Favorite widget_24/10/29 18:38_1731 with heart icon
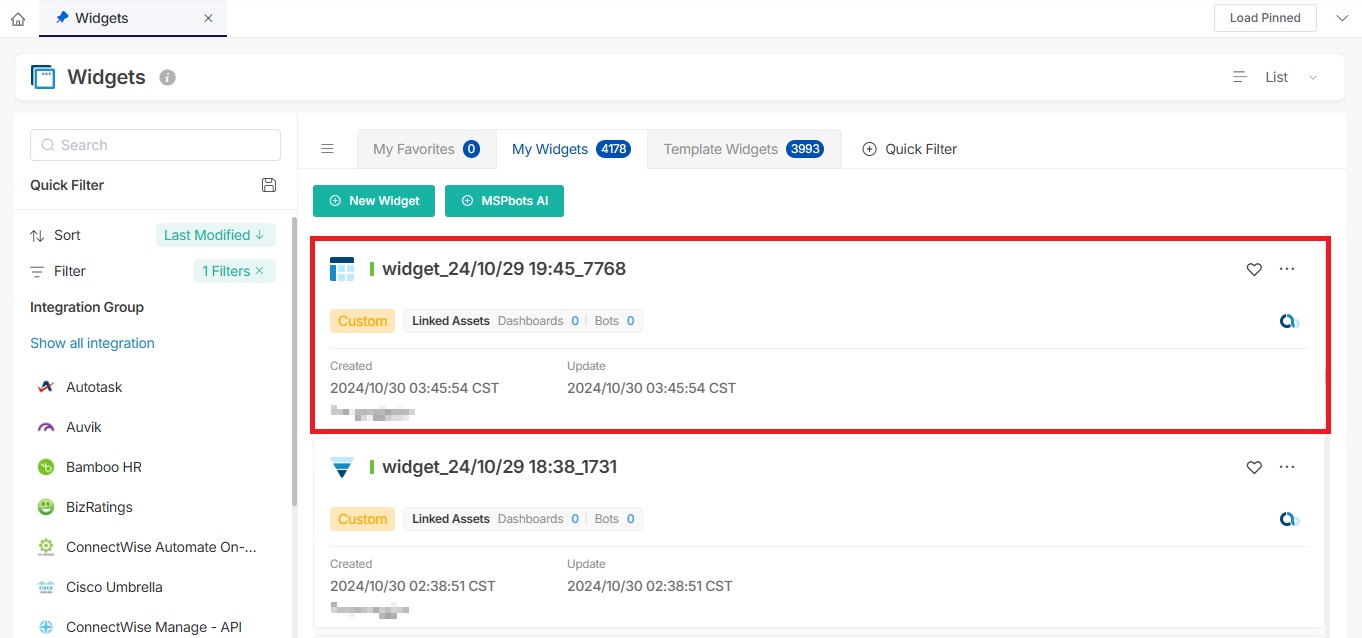This screenshot has height=638, width=1362. tap(1254, 467)
